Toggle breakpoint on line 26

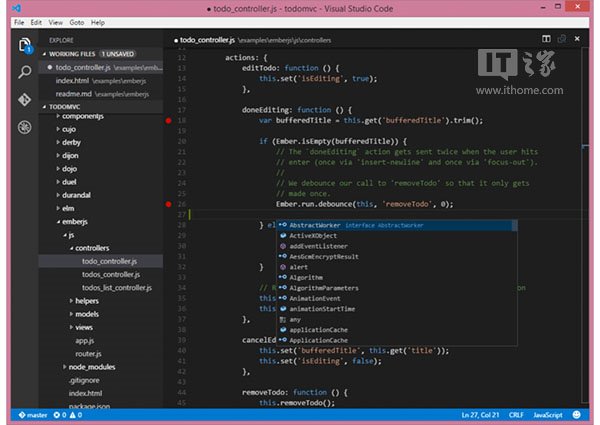[x=168, y=204]
